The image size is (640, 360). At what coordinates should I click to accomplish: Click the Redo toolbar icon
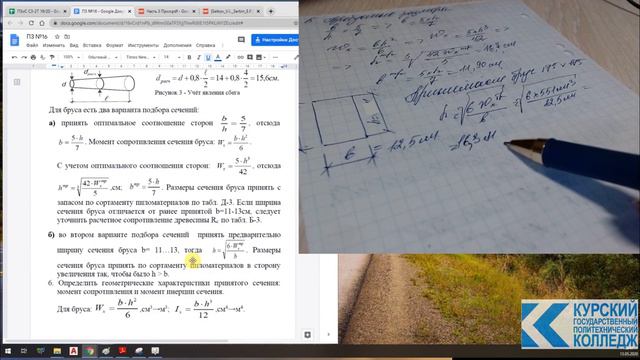click(24, 58)
